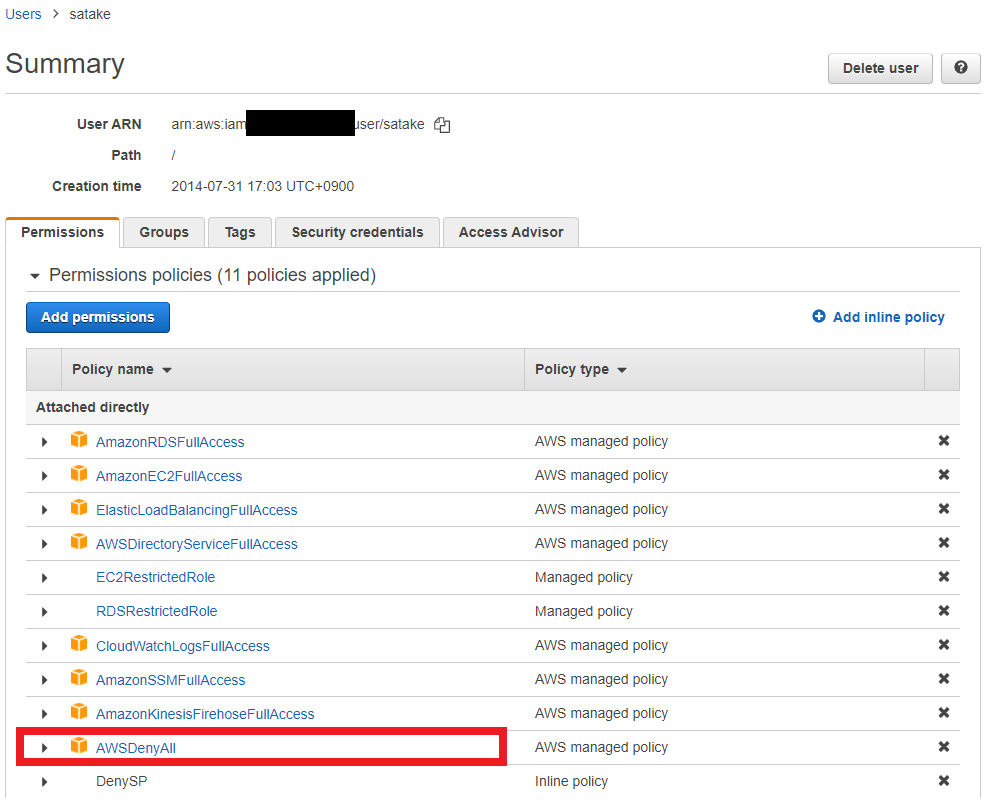Delete the DenySP inline policy via X

944,781
